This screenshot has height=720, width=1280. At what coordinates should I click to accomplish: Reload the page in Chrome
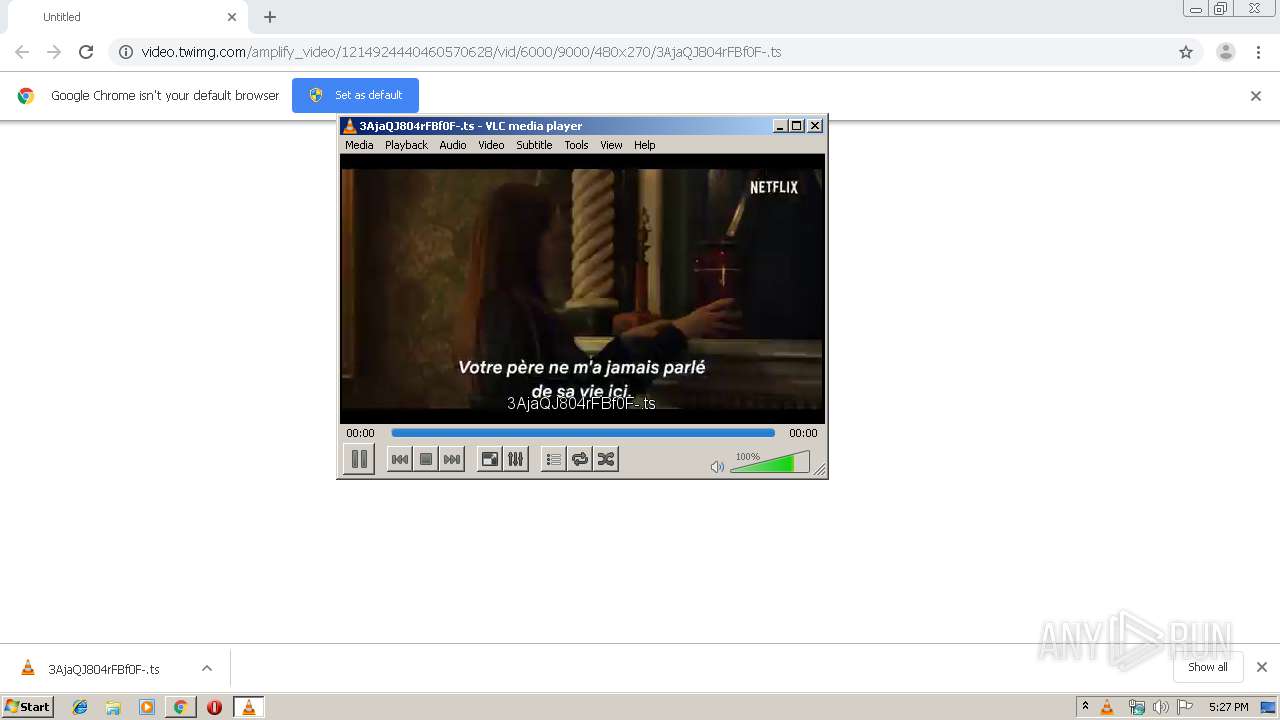click(x=86, y=52)
